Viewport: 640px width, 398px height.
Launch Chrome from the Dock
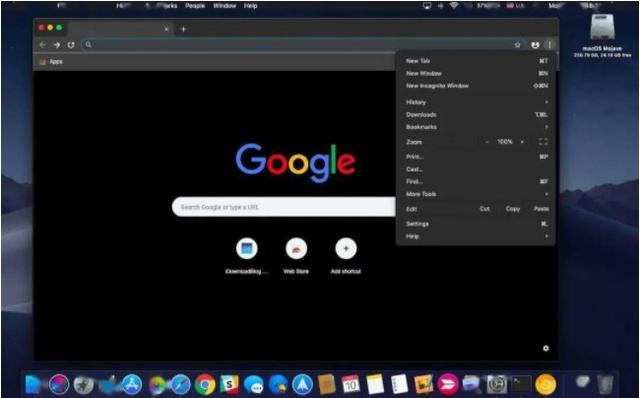coord(205,384)
